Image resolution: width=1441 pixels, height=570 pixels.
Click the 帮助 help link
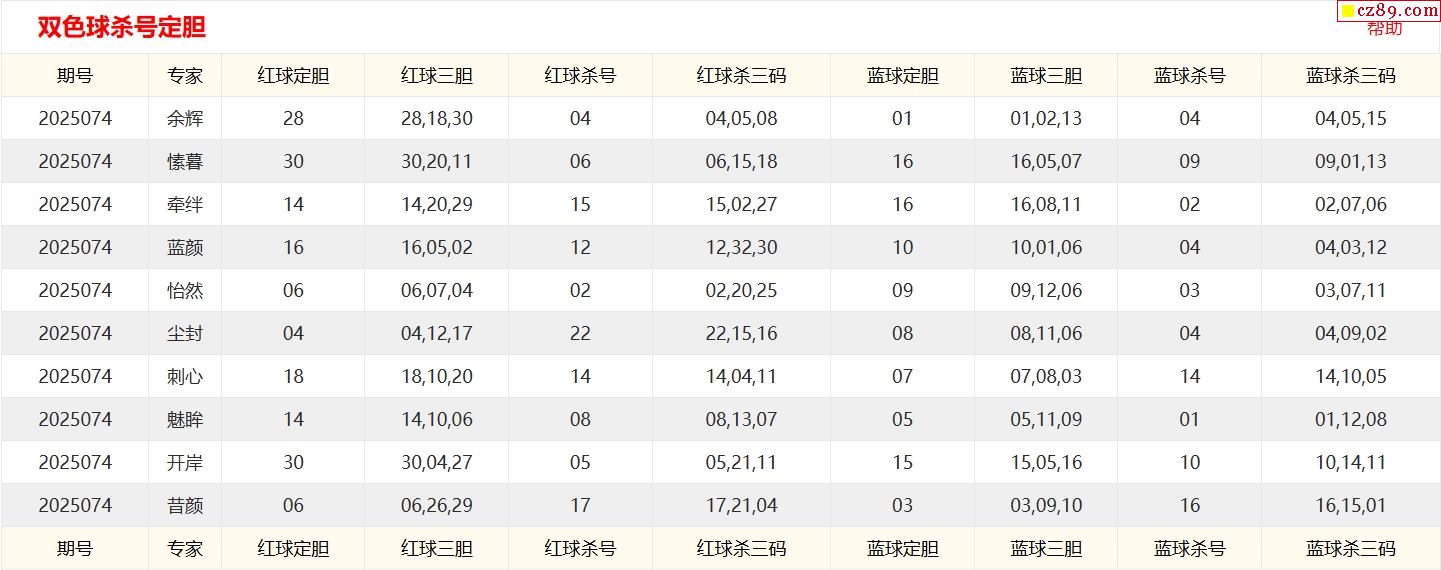click(x=1384, y=28)
